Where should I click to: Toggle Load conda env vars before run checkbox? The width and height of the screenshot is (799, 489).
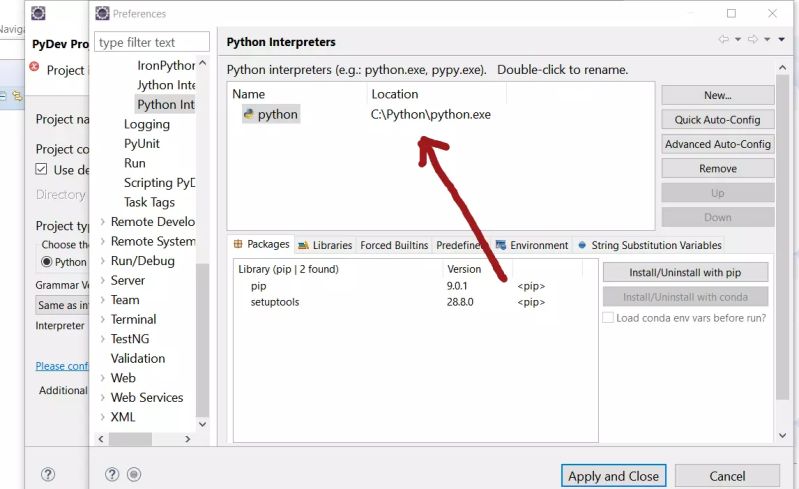[608, 318]
